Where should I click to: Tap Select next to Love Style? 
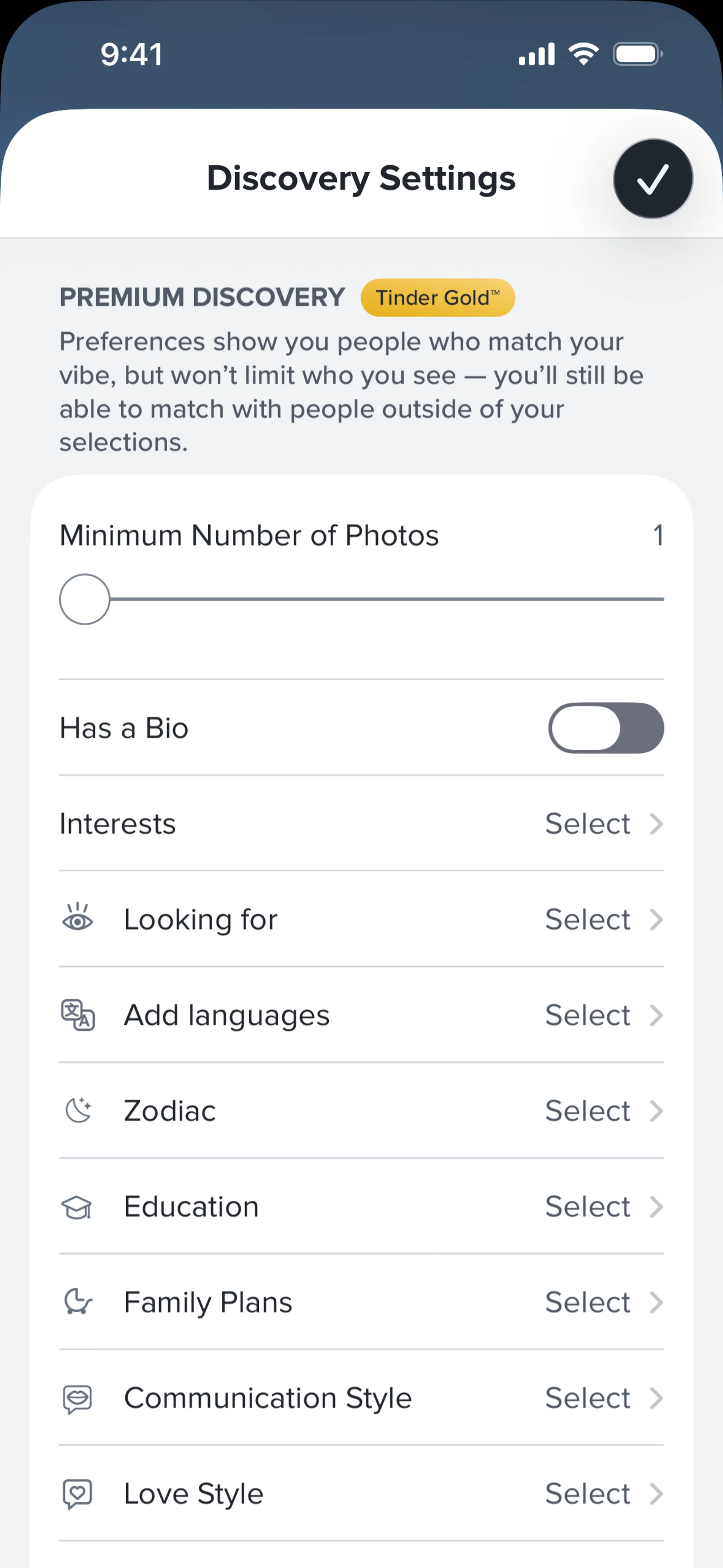pos(587,1494)
